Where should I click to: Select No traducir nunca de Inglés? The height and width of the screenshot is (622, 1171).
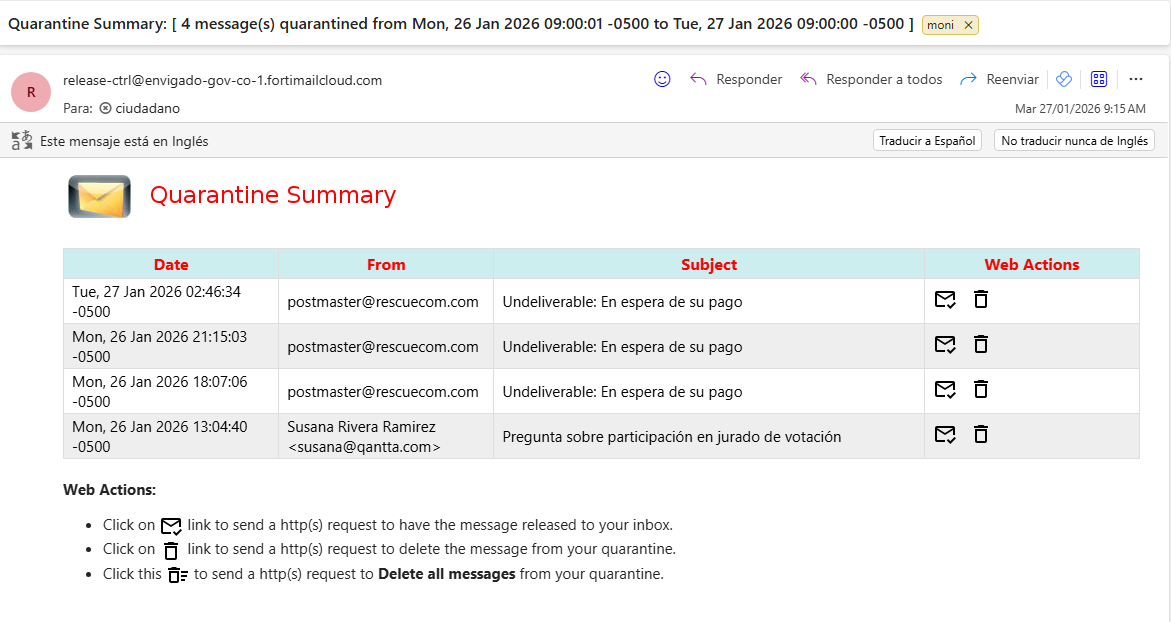pos(1074,140)
